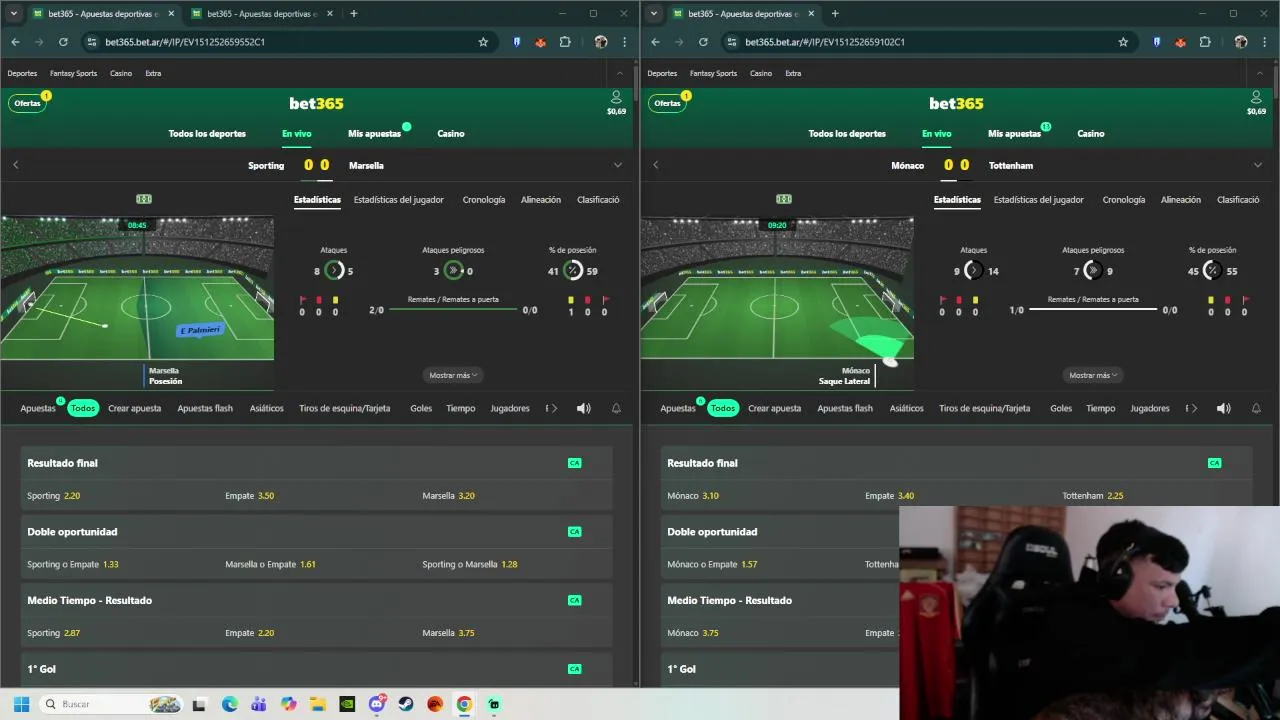Open new tab in left browser window
Screen dimensions: 1280x720
click(353, 13)
